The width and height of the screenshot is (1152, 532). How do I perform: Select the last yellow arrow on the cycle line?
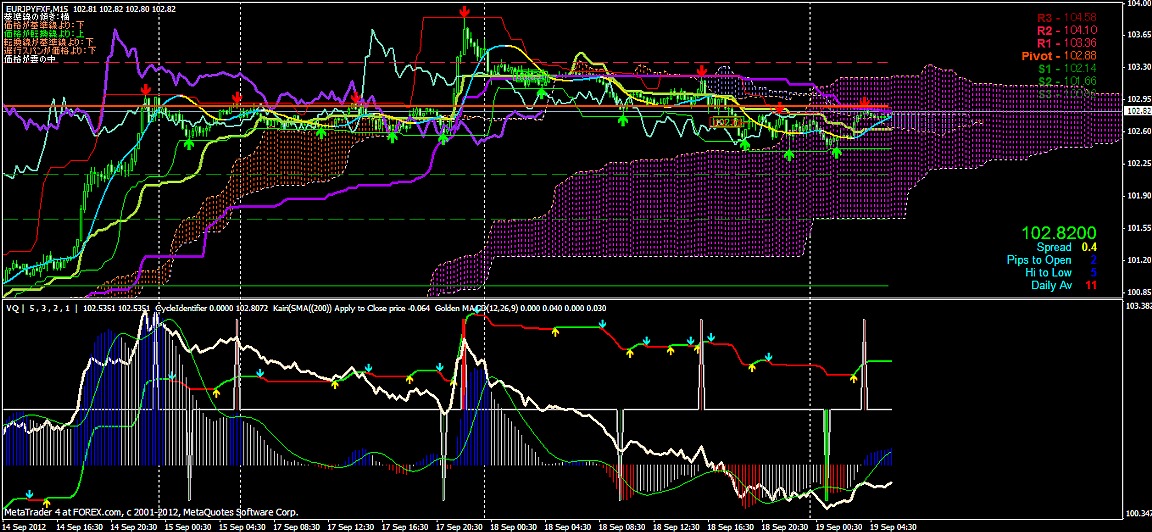853,378
